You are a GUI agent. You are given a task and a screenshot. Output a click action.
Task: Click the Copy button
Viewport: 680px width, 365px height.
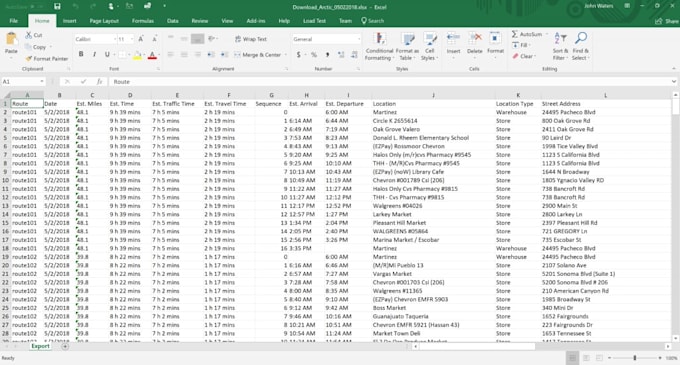[x=35, y=47]
